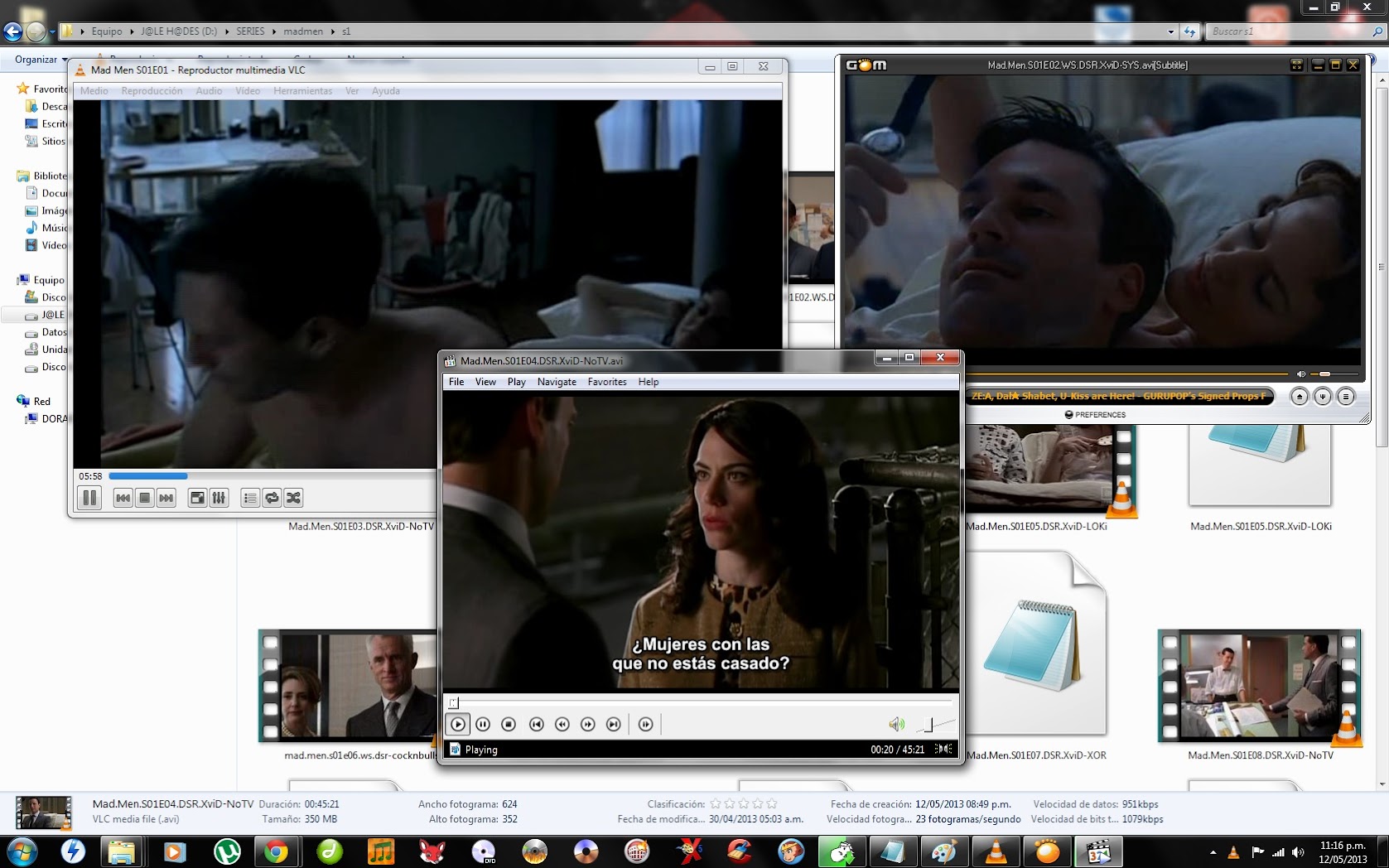
Task: Click Media Player Classic volume slider
Action: tap(935, 725)
